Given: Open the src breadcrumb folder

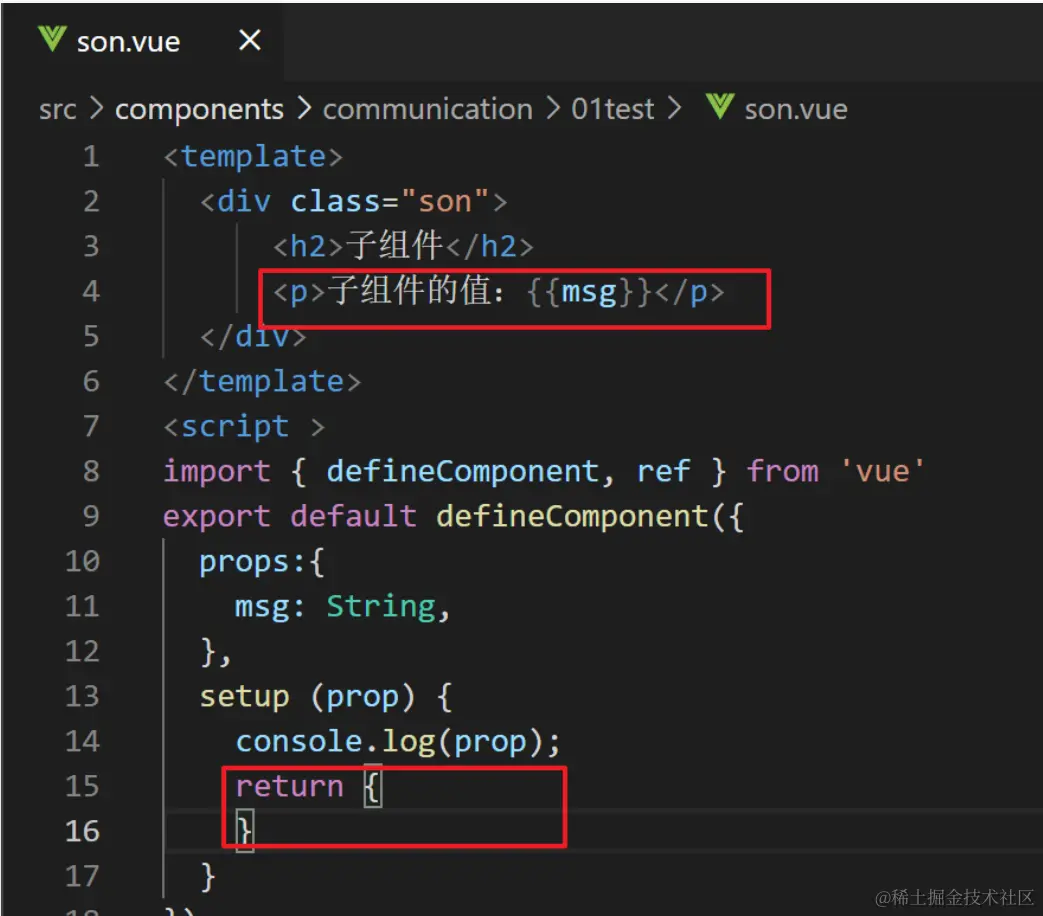Looking at the screenshot, I should pyautogui.click(x=57, y=109).
